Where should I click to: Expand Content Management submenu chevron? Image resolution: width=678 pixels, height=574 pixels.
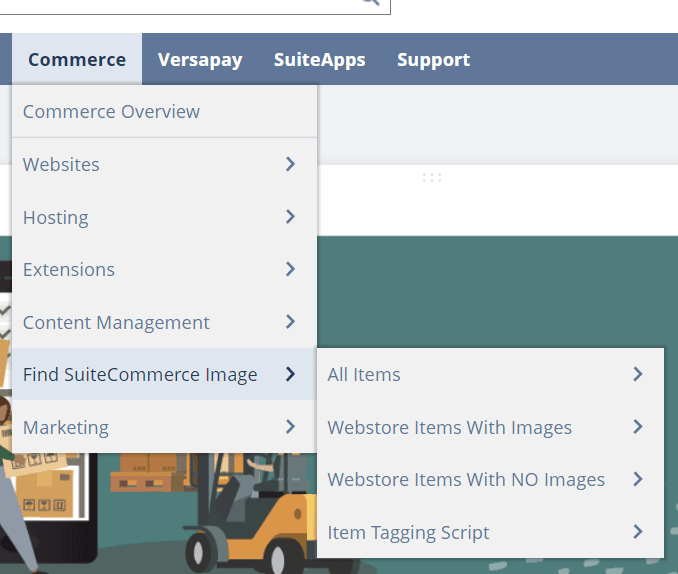point(291,321)
